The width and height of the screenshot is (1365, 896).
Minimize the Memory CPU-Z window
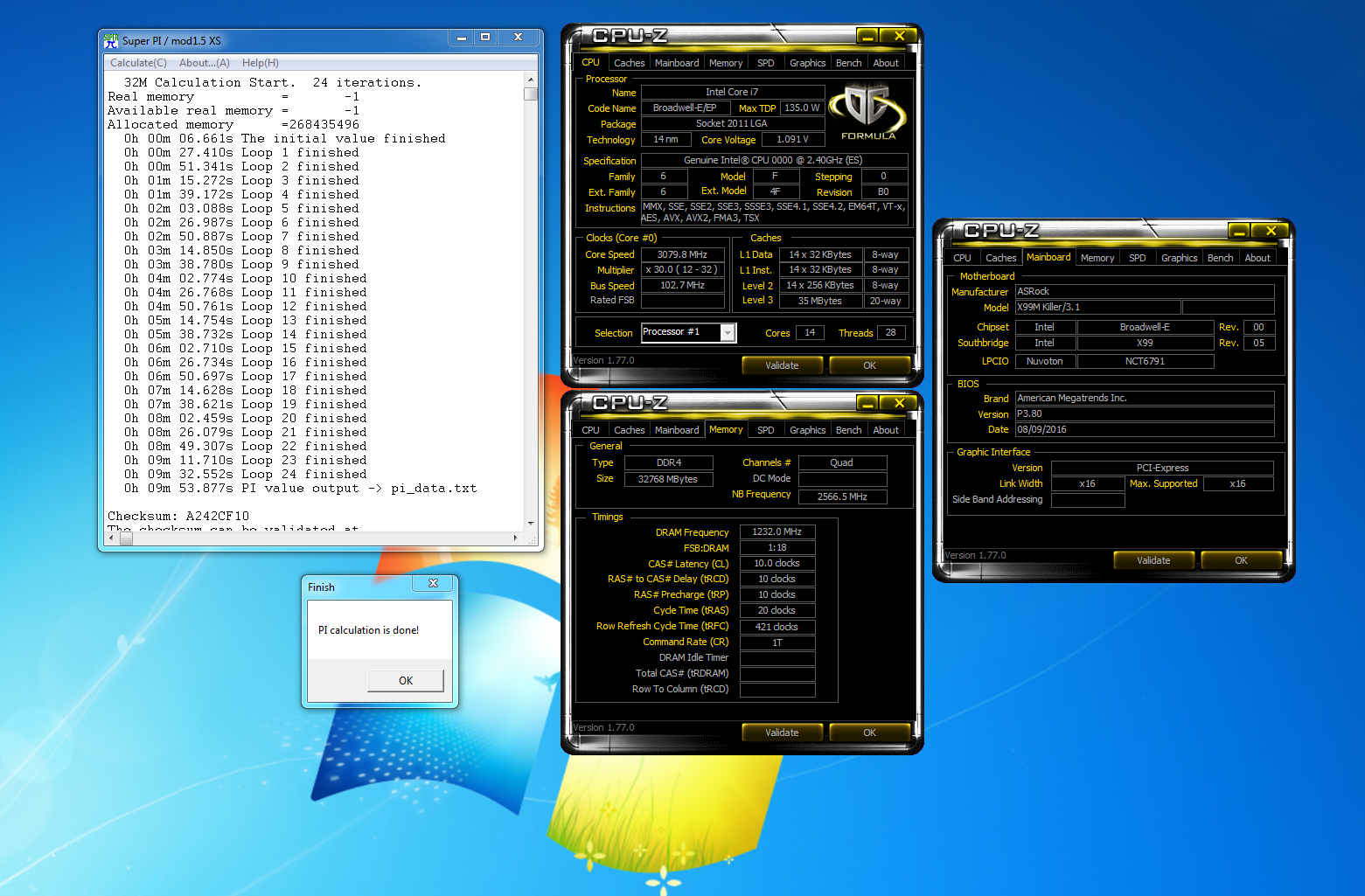[867, 403]
